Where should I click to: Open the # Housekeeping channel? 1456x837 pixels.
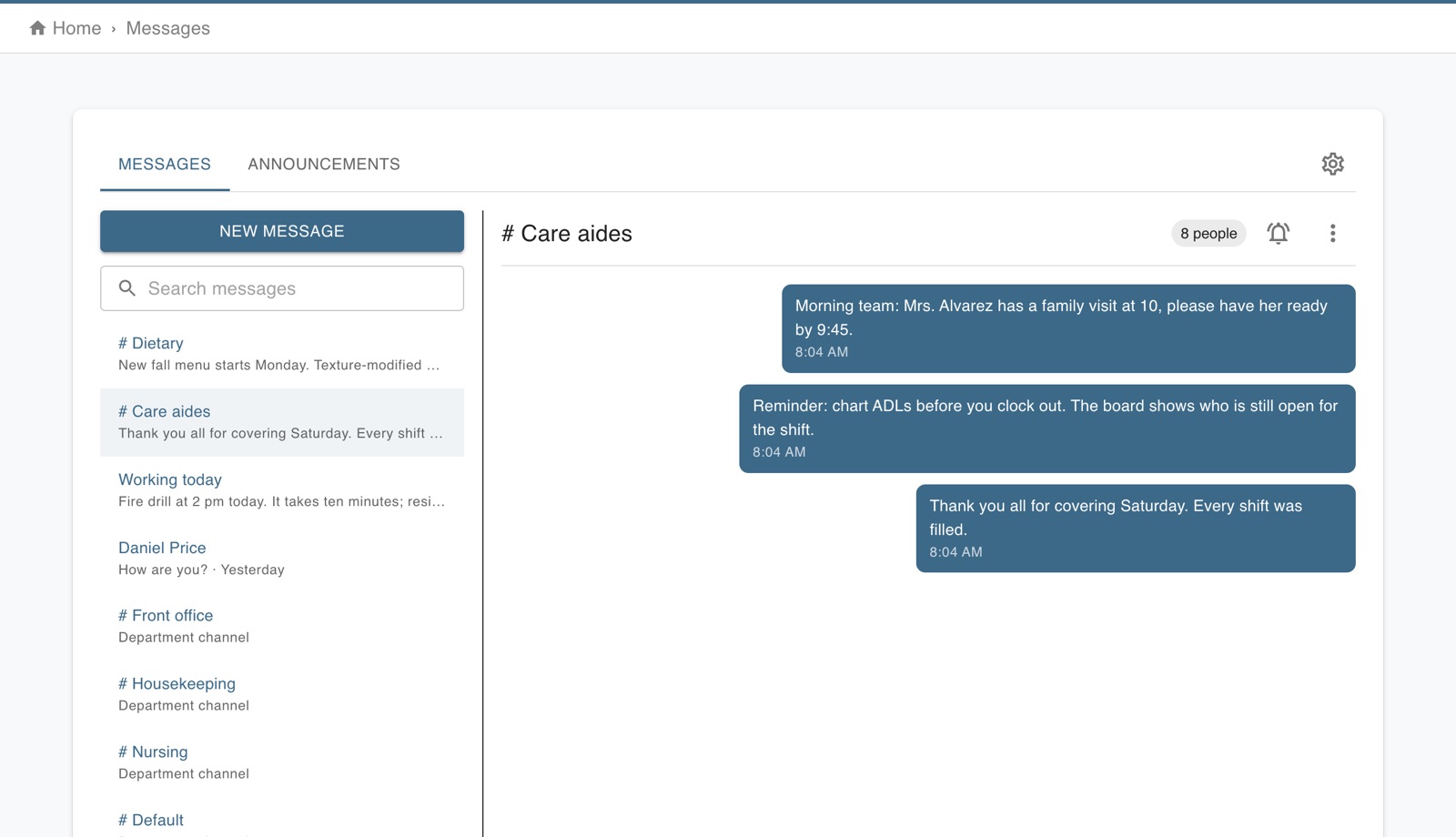pos(282,694)
